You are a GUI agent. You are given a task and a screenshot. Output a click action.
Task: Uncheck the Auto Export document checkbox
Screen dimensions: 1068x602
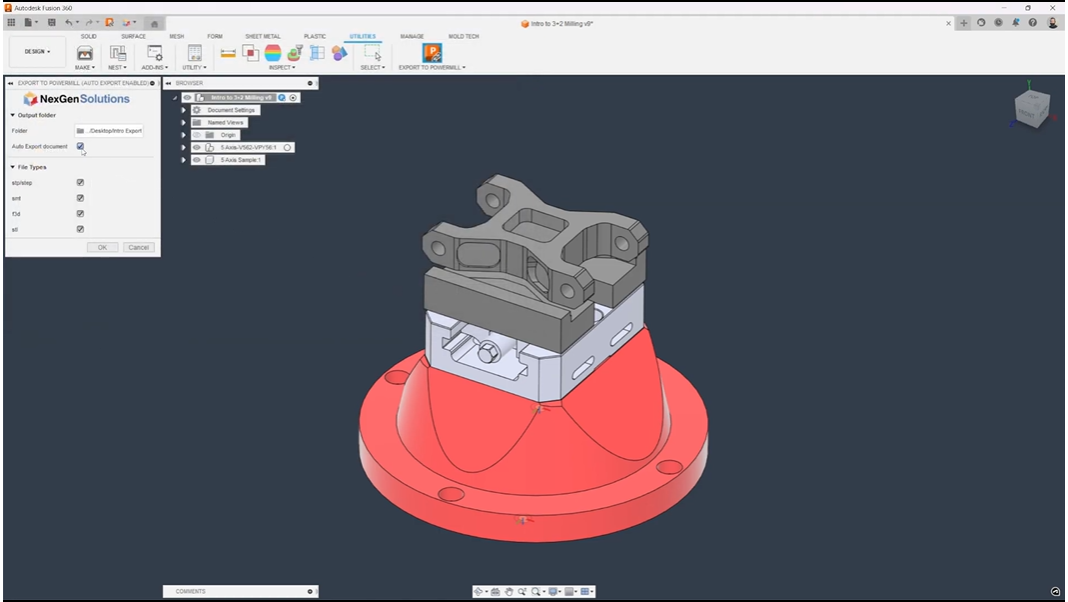(x=80, y=146)
